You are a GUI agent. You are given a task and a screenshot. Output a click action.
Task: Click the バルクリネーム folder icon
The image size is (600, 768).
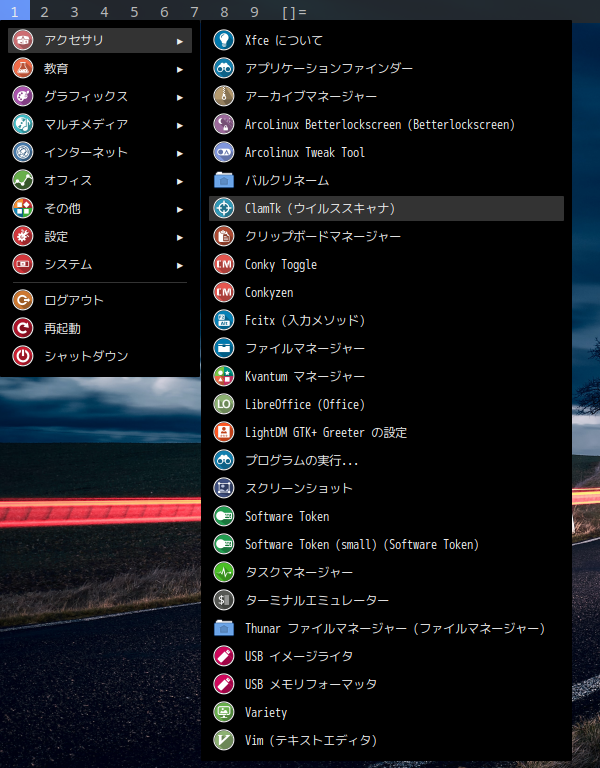pos(224,180)
